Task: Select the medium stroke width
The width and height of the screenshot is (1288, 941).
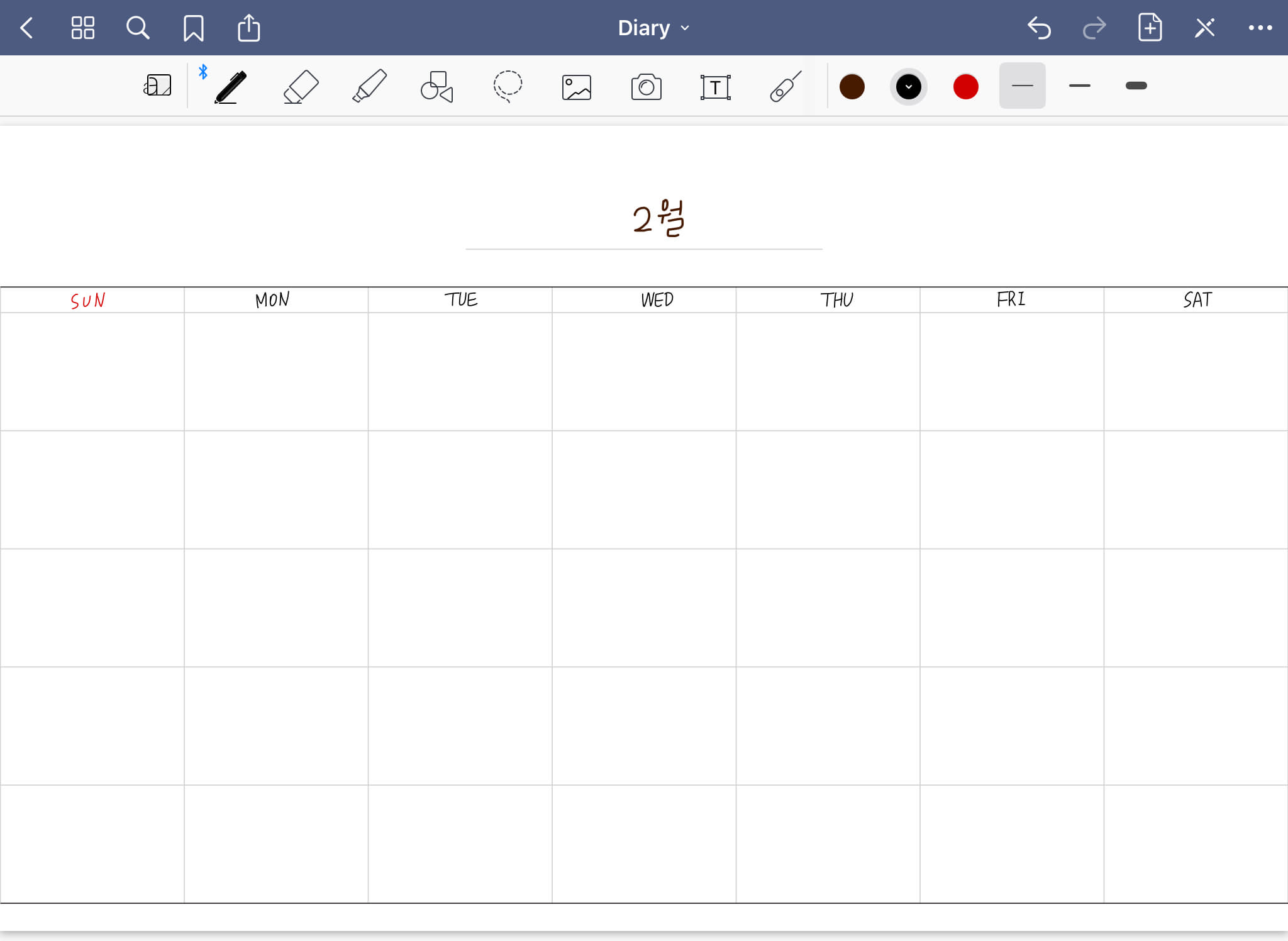Action: [1079, 86]
